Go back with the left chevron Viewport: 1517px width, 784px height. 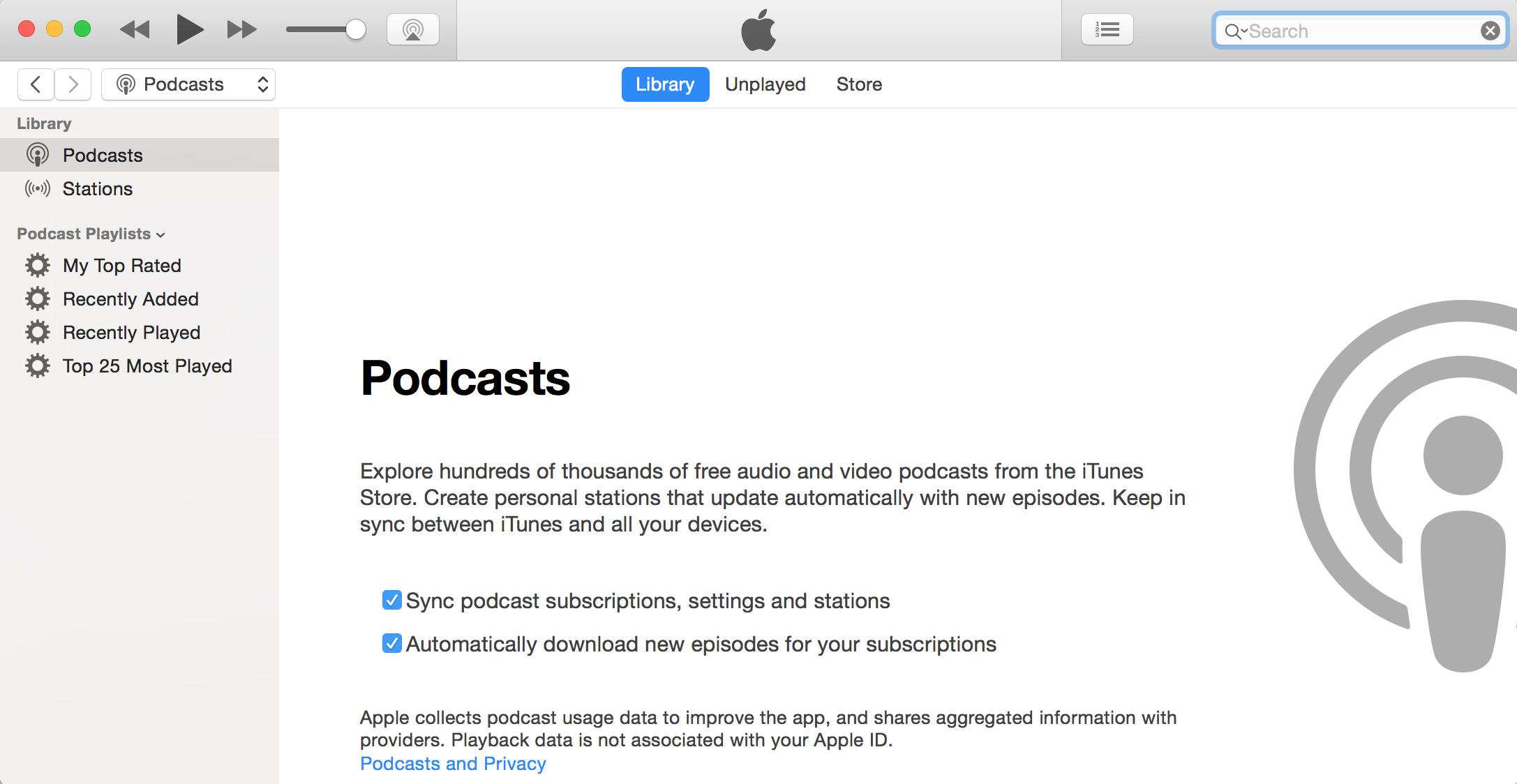pyautogui.click(x=36, y=84)
